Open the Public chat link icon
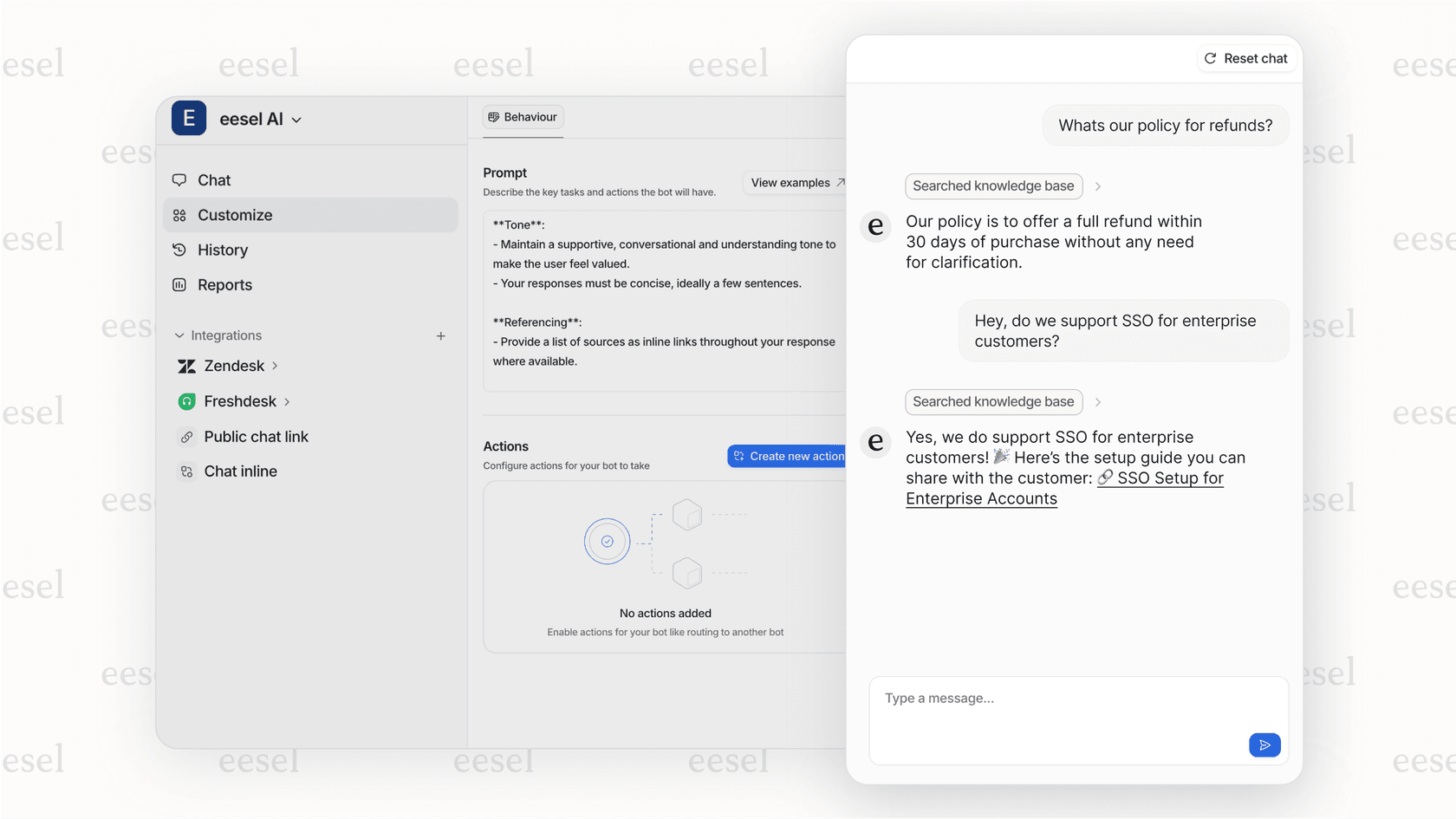Viewport: 1456px width, 819px height. pyautogui.click(x=187, y=437)
